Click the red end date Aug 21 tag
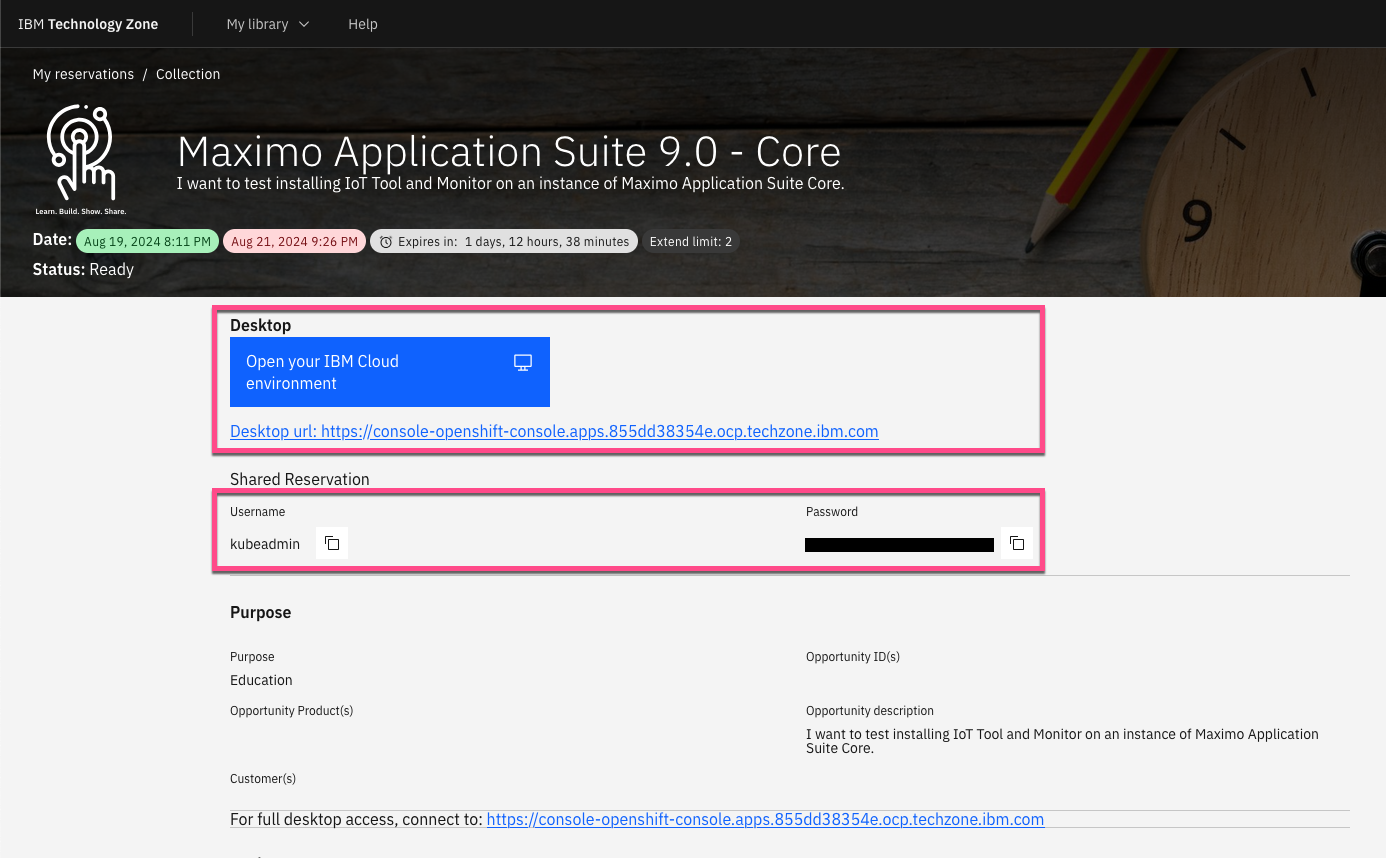Image resolution: width=1386 pixels, height=858 pixels. tap(294, 241)
